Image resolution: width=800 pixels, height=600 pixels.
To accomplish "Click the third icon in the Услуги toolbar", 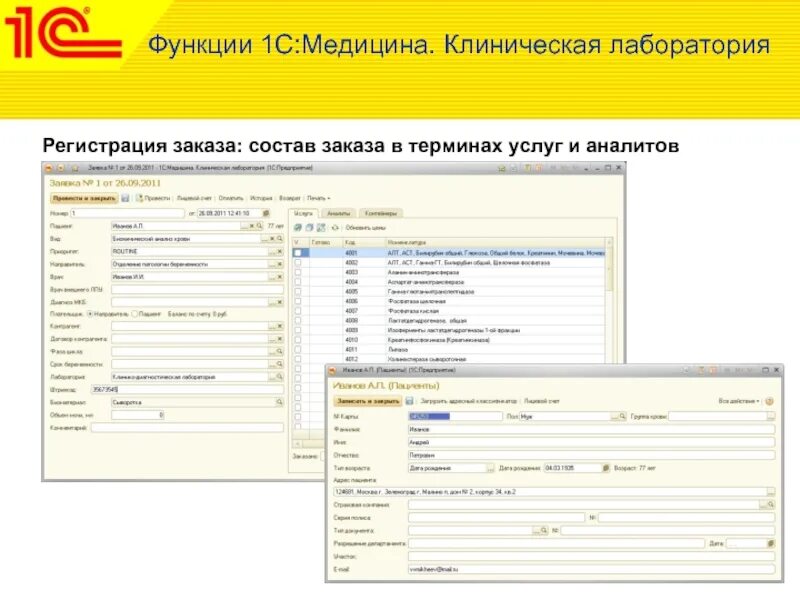I will [x=321, y=228].
